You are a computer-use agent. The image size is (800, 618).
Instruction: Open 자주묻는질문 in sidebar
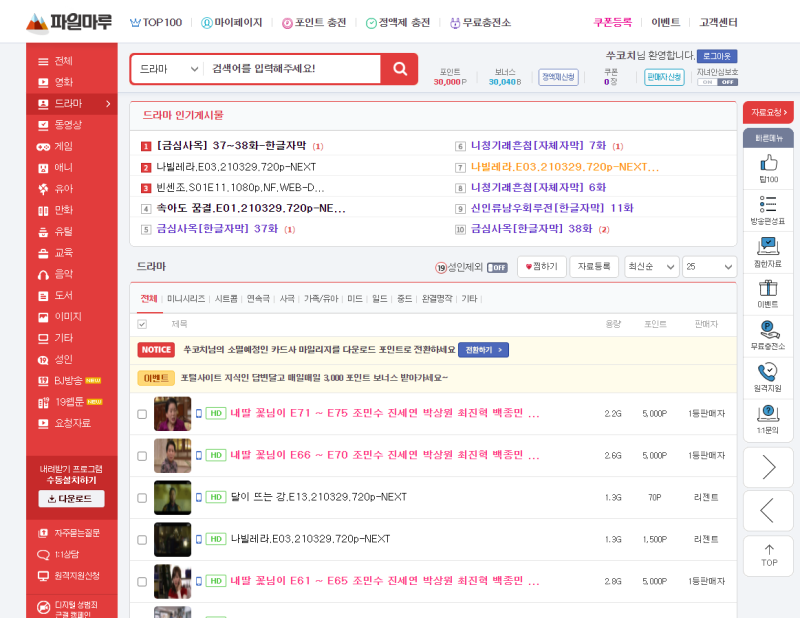(71, 533)
